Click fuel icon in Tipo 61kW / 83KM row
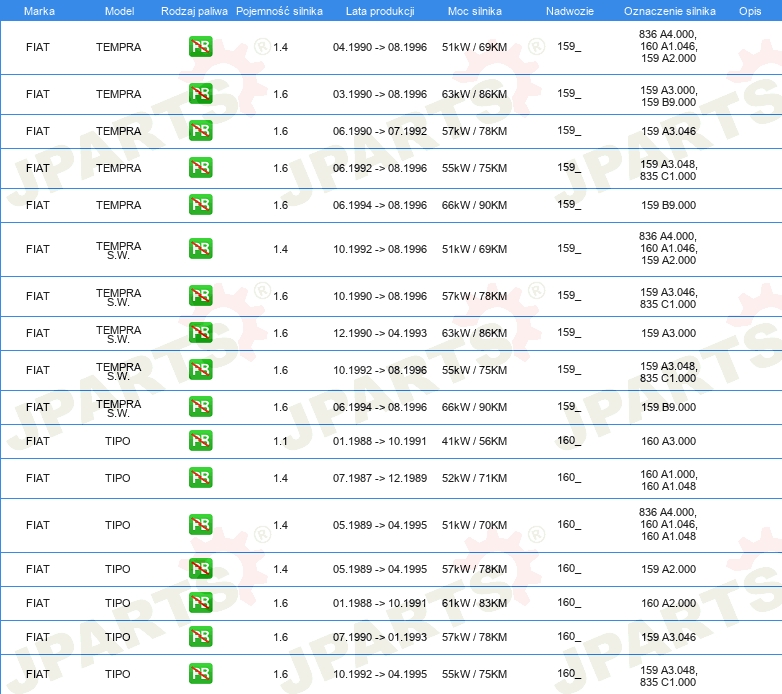 click(x=200, y=602)
